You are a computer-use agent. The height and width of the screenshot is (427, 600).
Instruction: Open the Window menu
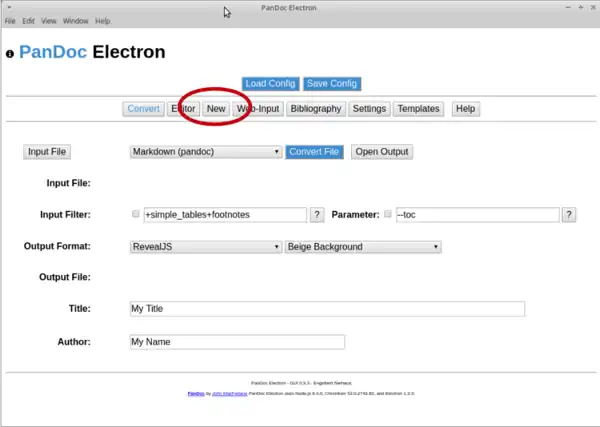[75, 21]
